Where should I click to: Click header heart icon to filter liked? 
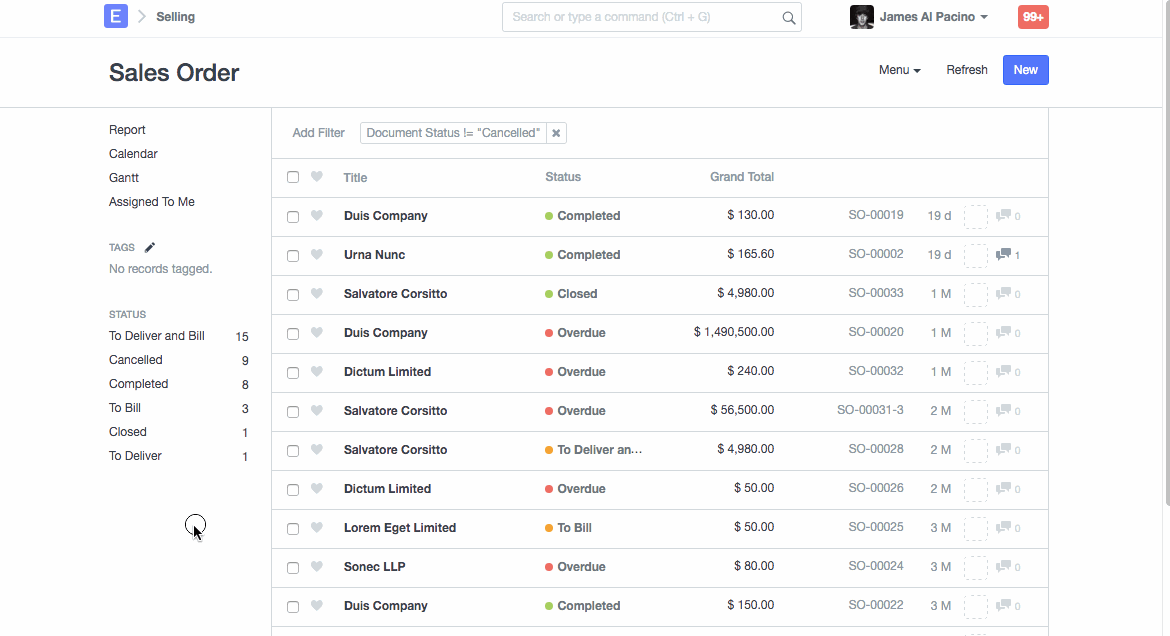click(x=317, y=177)
